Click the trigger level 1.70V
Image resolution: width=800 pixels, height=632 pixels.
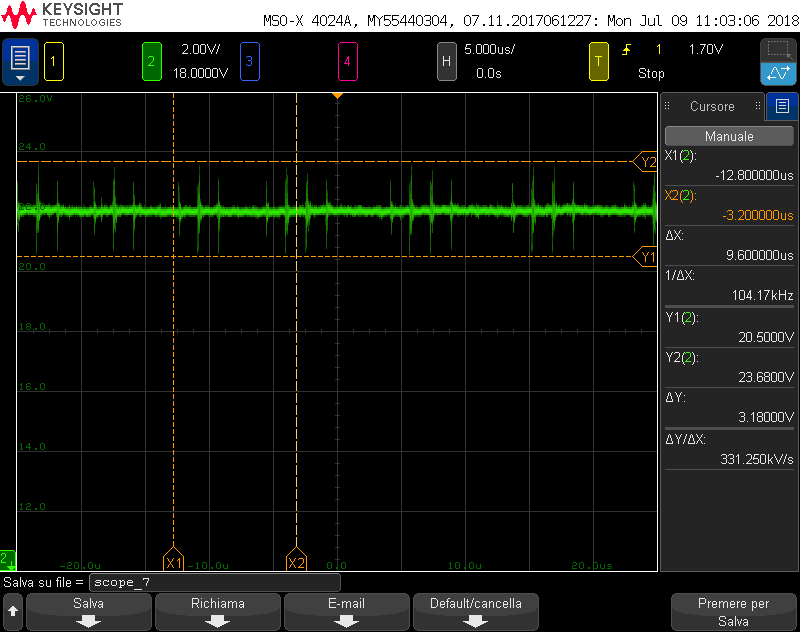pos(706,49)
